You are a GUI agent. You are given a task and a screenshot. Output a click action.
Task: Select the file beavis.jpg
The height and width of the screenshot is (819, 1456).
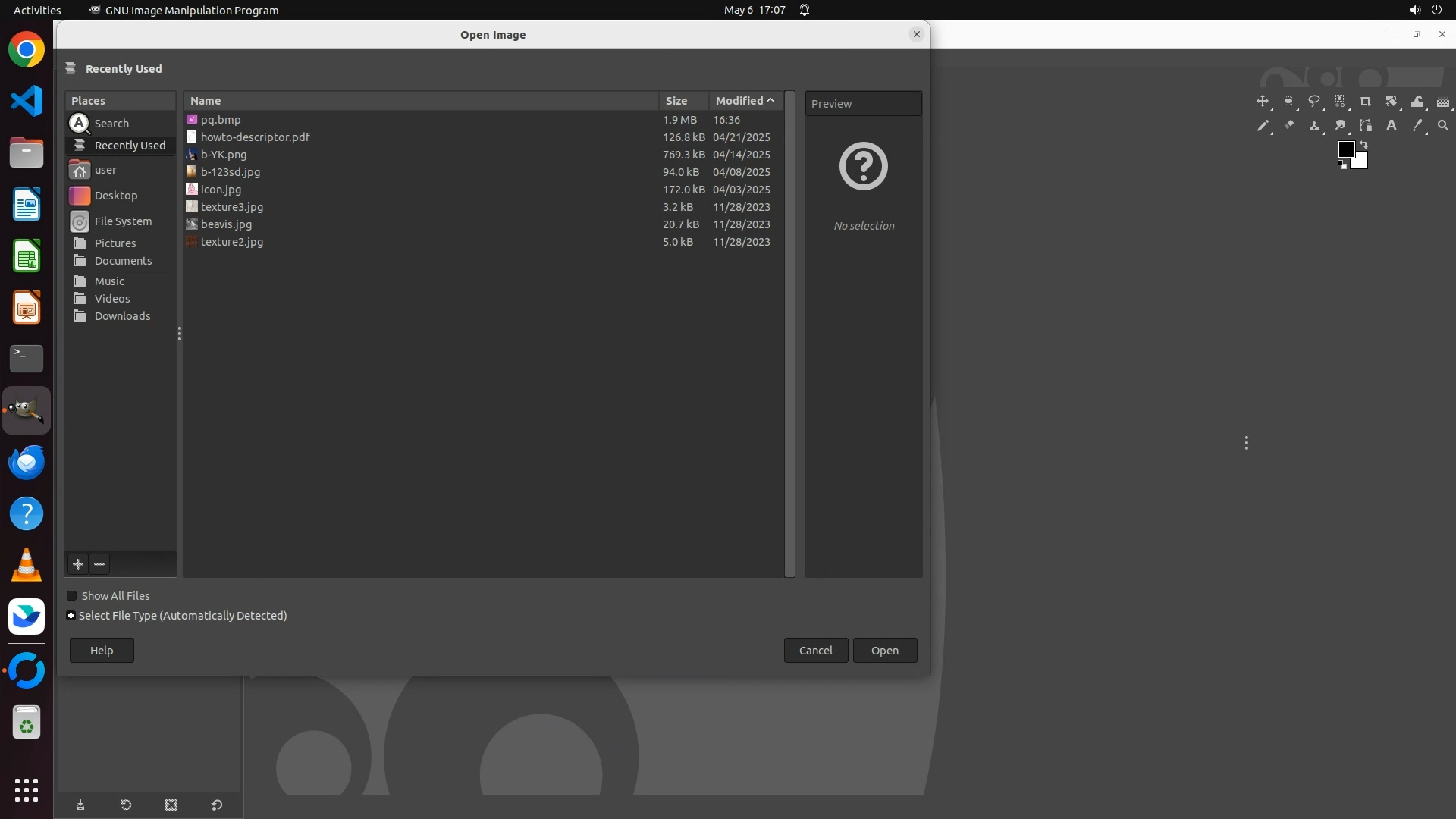tap(226, 224)
